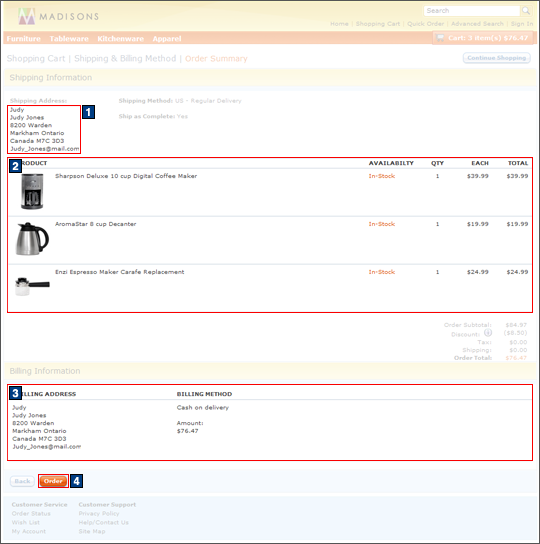Click the Enzi espresso carafe thumbnail
This screenshot has width=540, height=544.
(x=32, y=286)
